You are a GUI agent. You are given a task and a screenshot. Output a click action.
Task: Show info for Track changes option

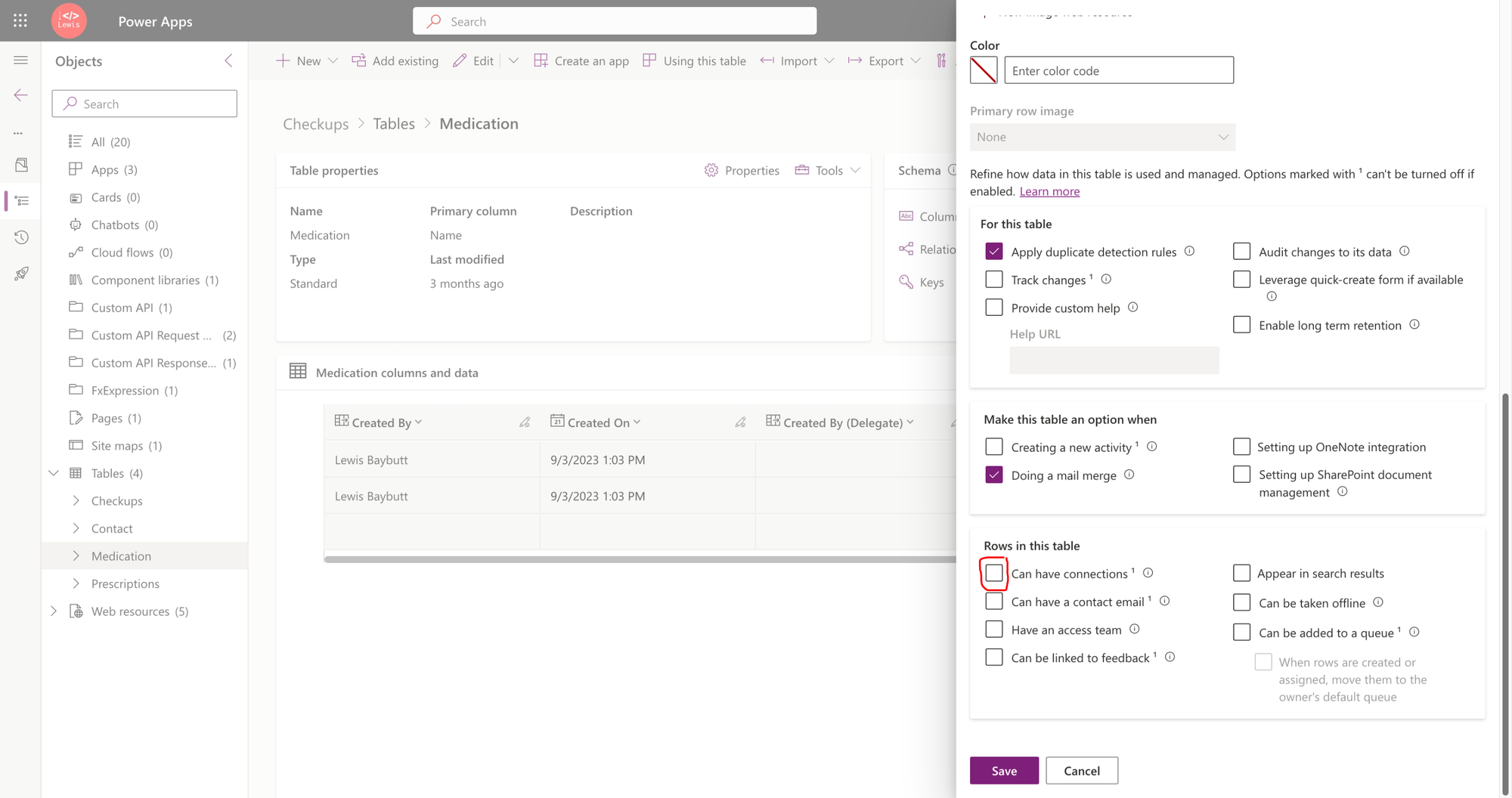coord(1106,279)
